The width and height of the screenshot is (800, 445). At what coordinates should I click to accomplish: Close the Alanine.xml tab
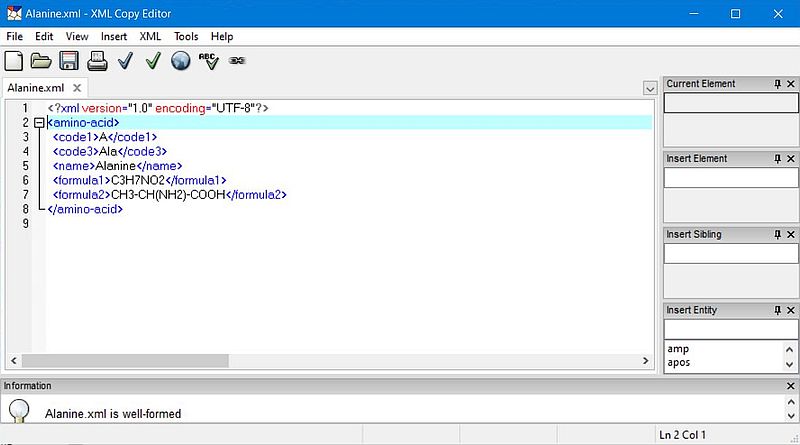tap(77, 88)
